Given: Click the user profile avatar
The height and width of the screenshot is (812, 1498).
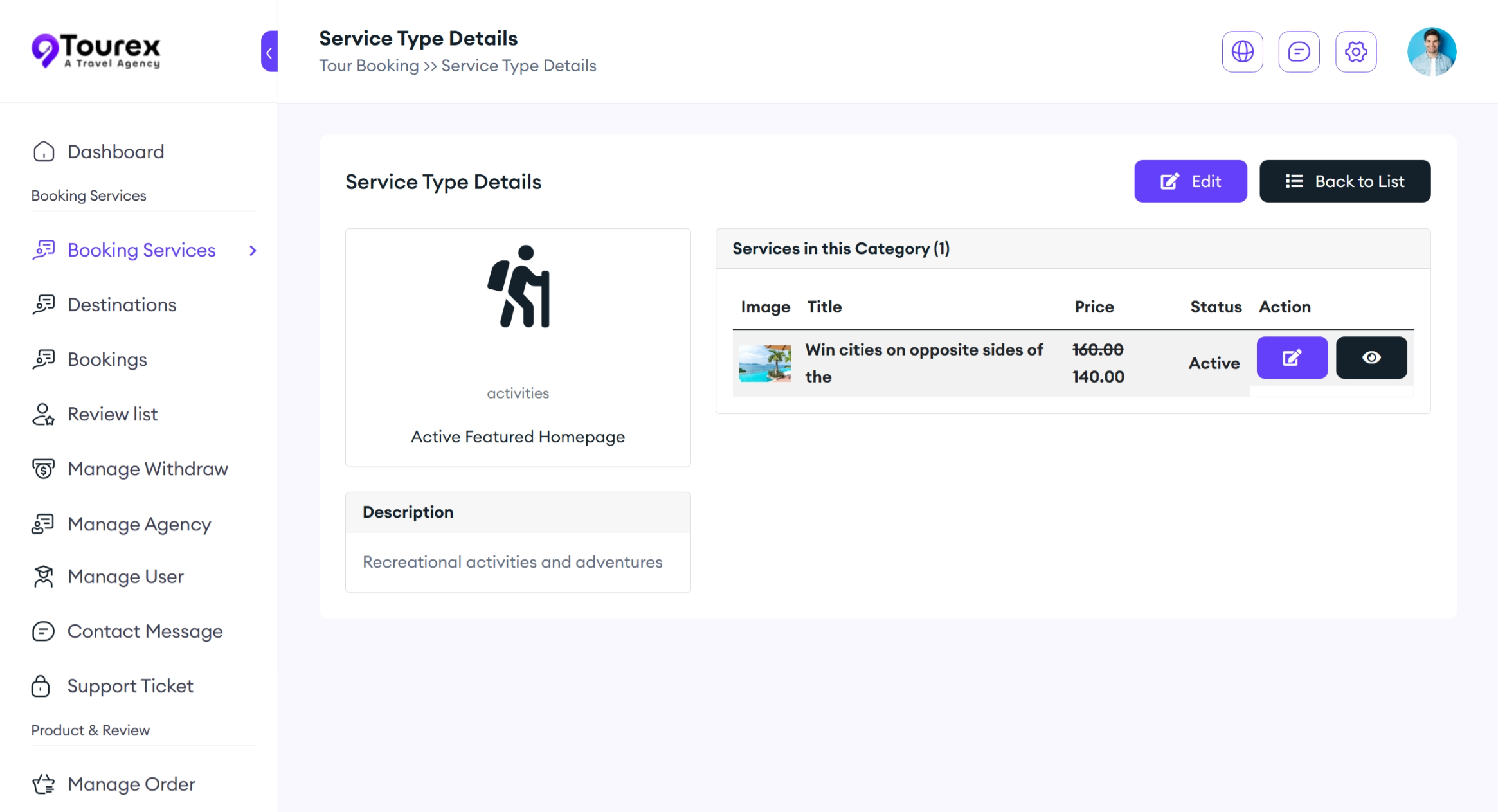Looking at the screenshot, I should pyautogui.click(x=1431, y=51).
